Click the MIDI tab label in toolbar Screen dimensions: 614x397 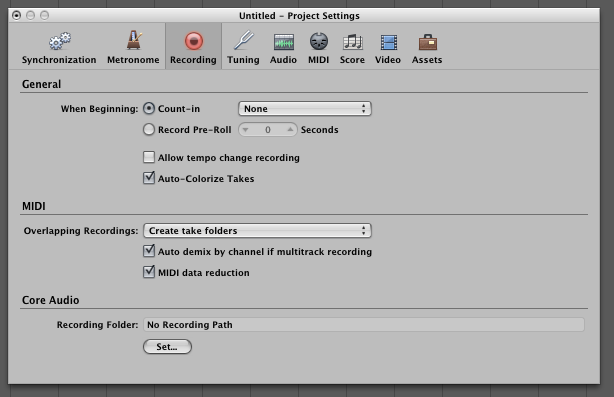tap(318, 60)
